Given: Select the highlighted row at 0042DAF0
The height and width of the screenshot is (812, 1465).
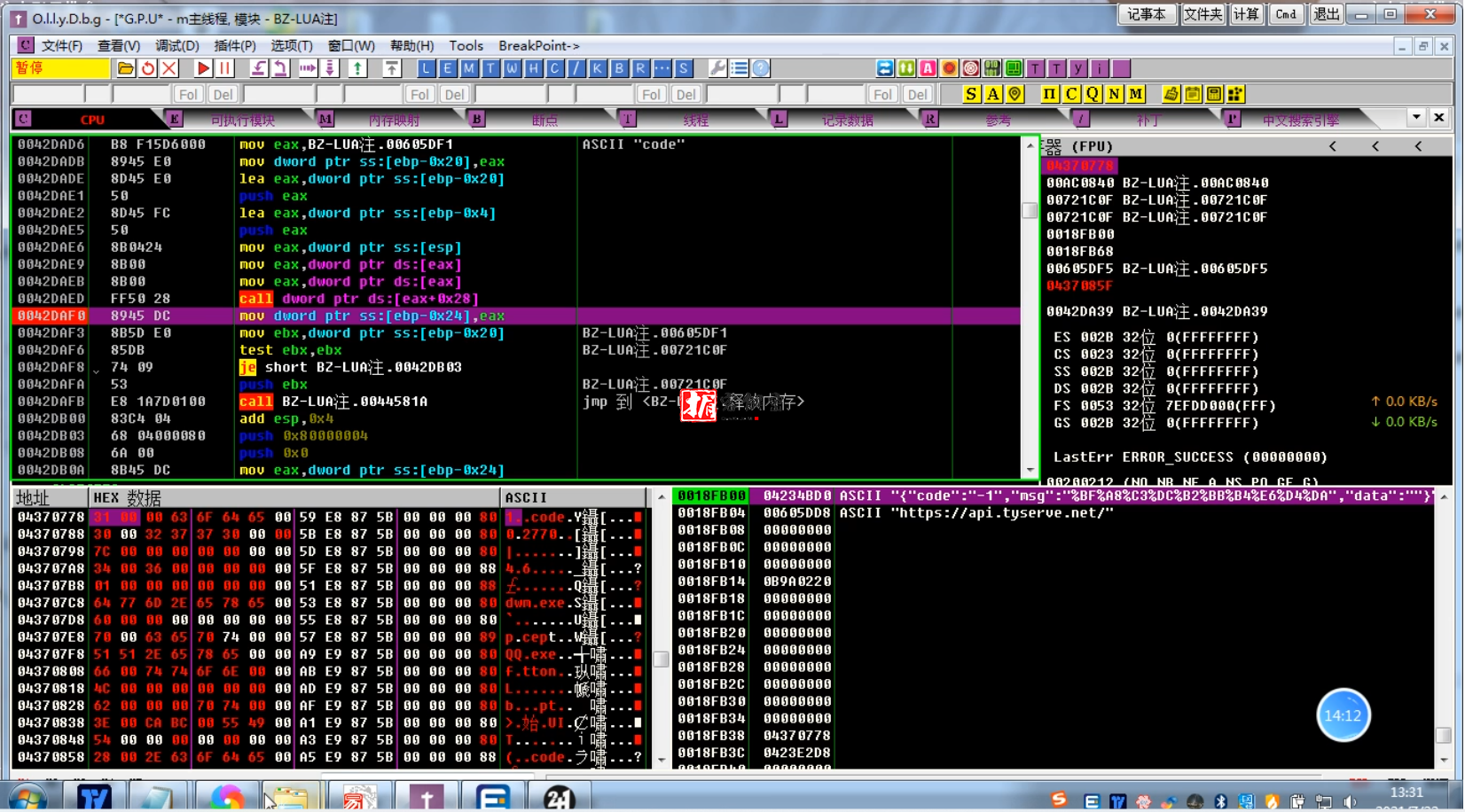Looking at the screenshot, I should coord(516,316).
